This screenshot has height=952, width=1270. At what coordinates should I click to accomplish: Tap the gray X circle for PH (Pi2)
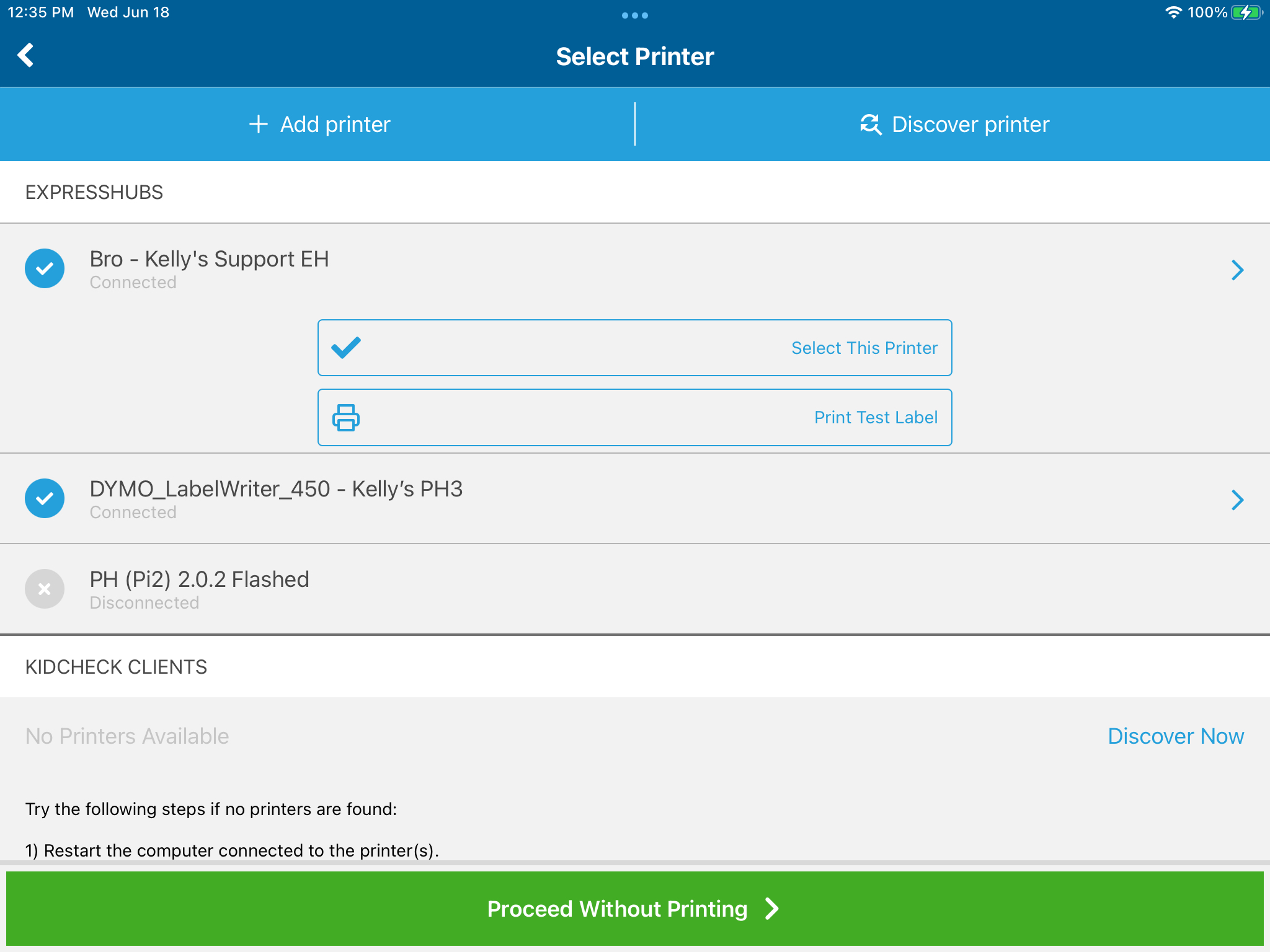(45, 589)
